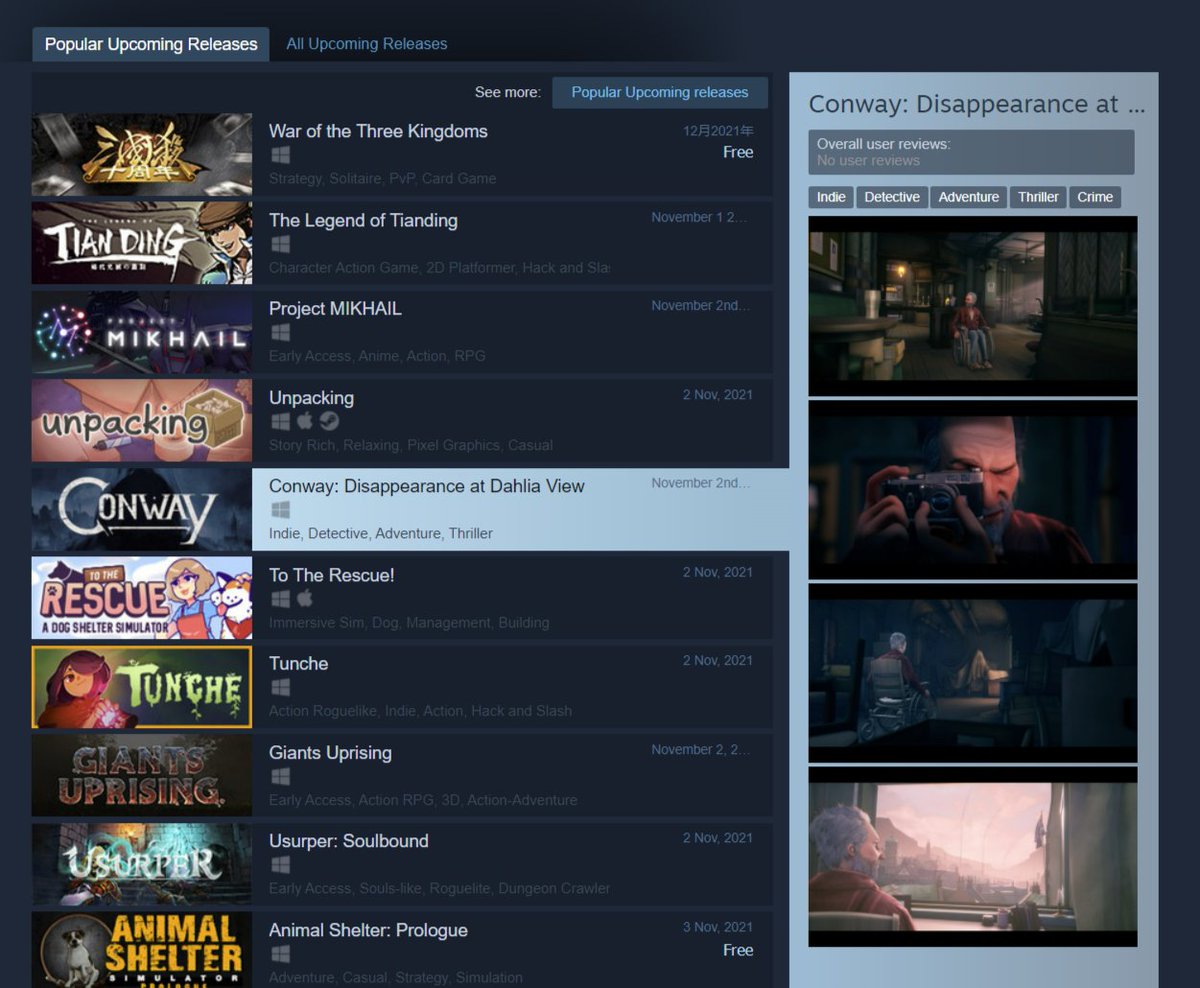Click 'Strategy, Solitaire, PvP, Card Game' tags
1200x988 pixels.
[x=383, y=178]
